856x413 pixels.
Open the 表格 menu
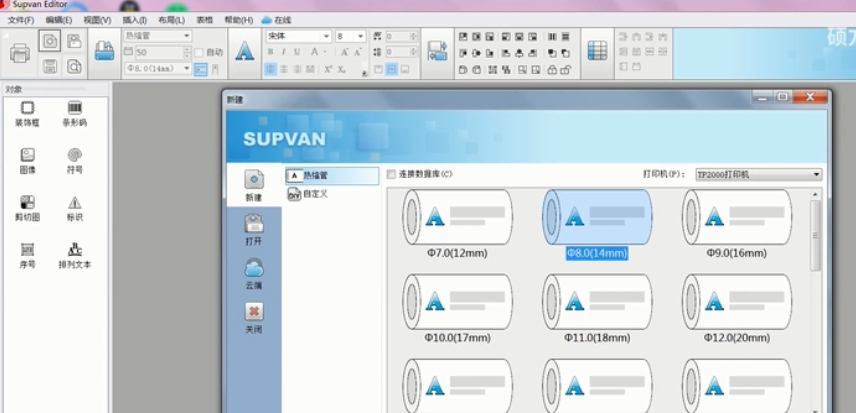pyautogui.click(x=205, y=20)
